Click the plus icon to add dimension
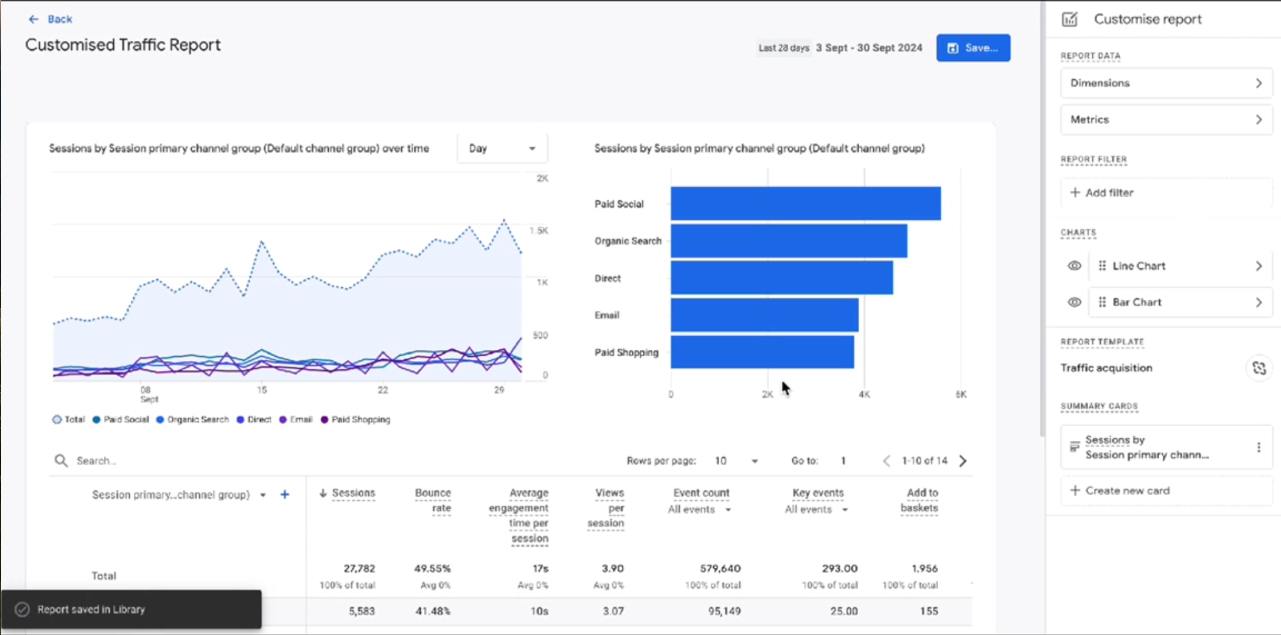 [285, 495]
